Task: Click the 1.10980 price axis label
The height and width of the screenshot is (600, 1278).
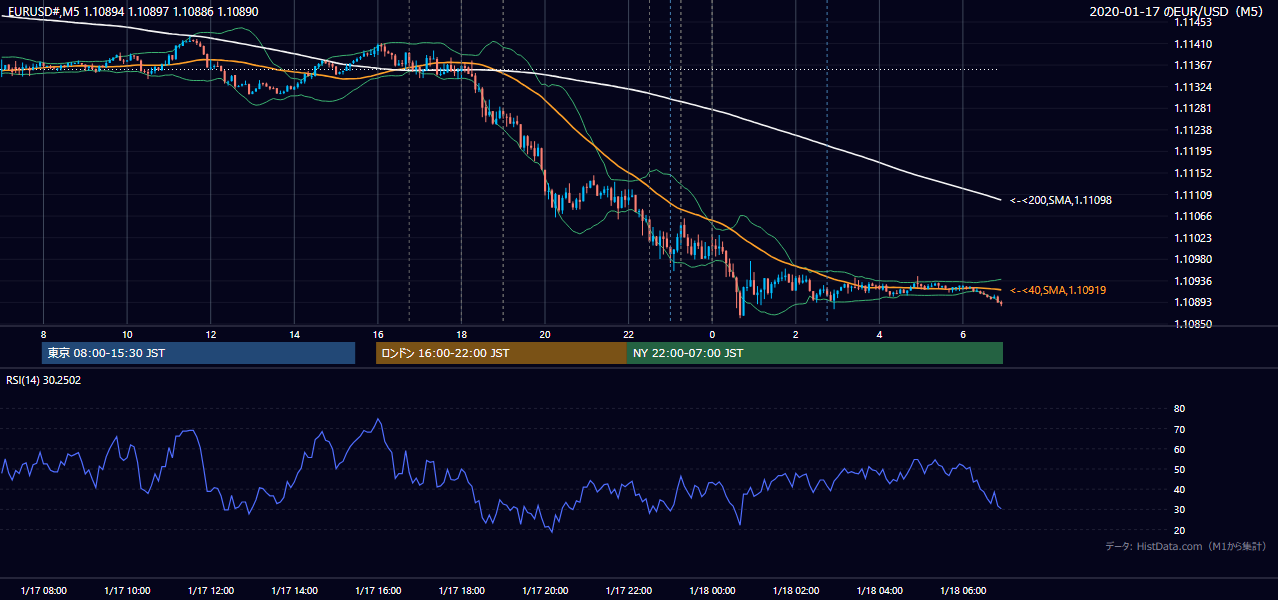Action: 1193,259
